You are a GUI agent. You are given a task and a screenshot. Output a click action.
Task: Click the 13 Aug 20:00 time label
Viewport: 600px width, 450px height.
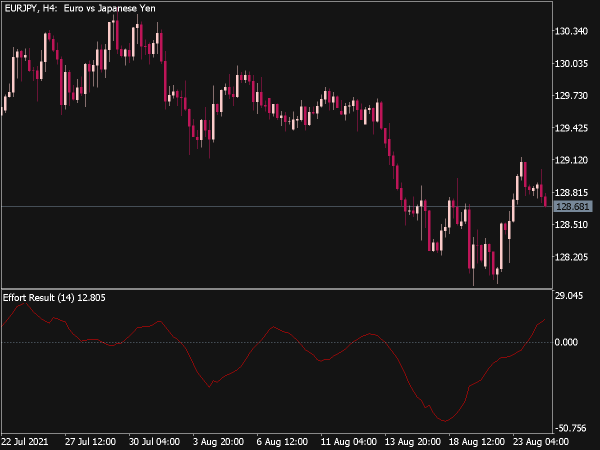point(412,442)
